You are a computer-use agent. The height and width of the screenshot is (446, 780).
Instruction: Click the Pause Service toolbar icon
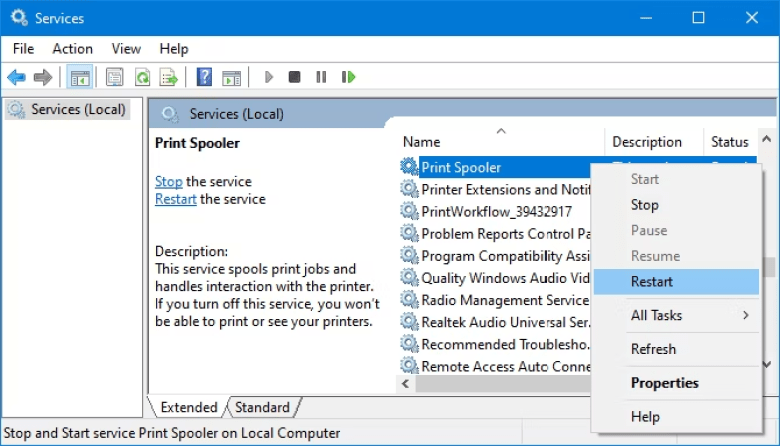(x=321, y=77)
